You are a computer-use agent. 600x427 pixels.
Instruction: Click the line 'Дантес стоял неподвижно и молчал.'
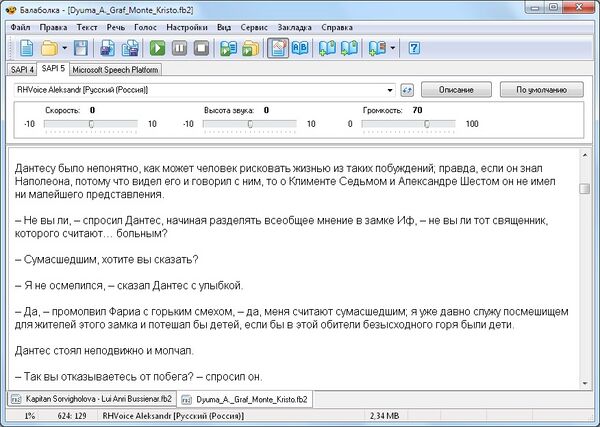pos(104,351)
